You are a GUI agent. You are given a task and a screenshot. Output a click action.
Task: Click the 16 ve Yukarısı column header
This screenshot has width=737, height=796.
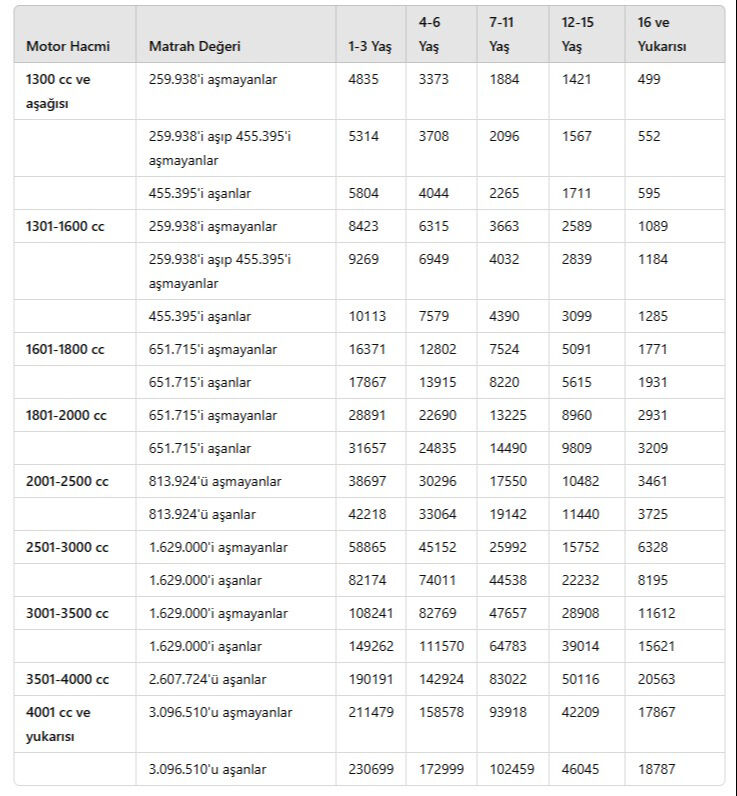click(661, 34)
